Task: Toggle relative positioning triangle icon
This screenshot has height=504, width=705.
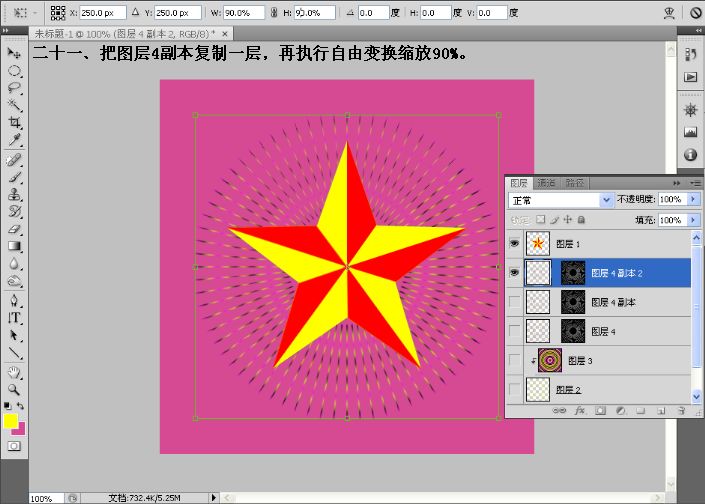Action: pos(135,12)
